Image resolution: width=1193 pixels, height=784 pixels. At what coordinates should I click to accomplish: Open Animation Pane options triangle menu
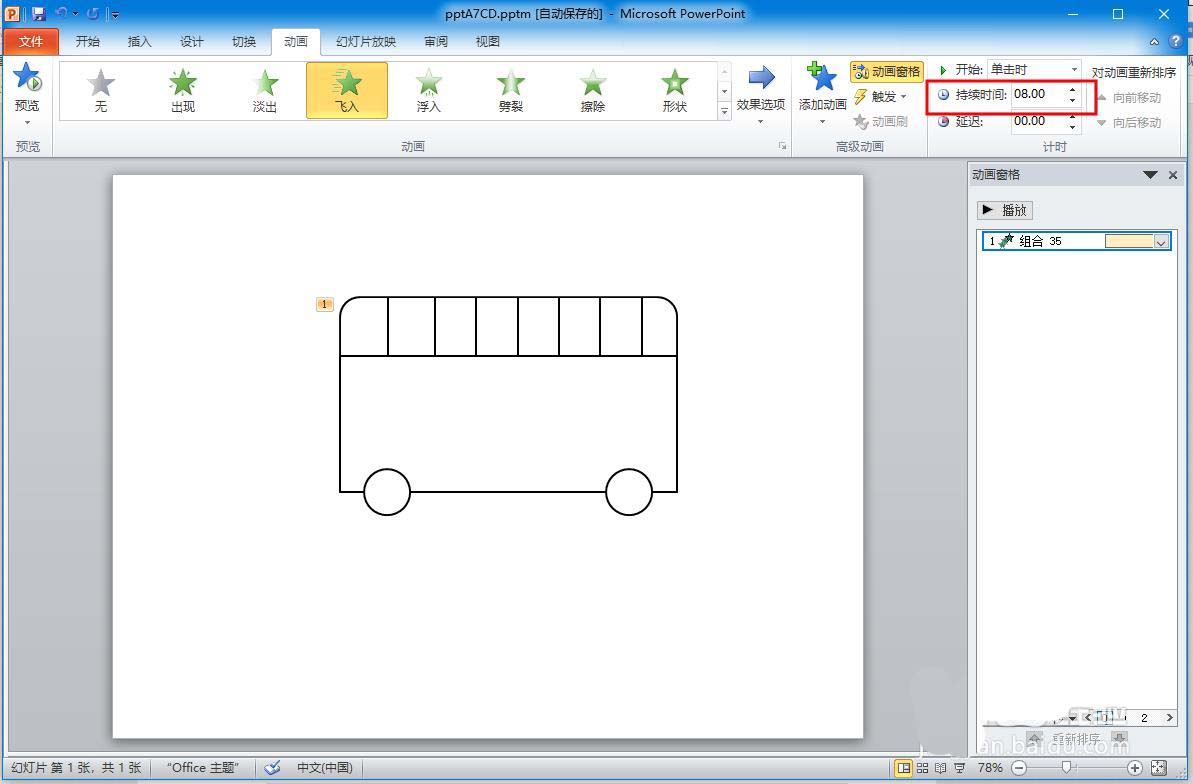pyautogui.click(x=1150, y=175)
